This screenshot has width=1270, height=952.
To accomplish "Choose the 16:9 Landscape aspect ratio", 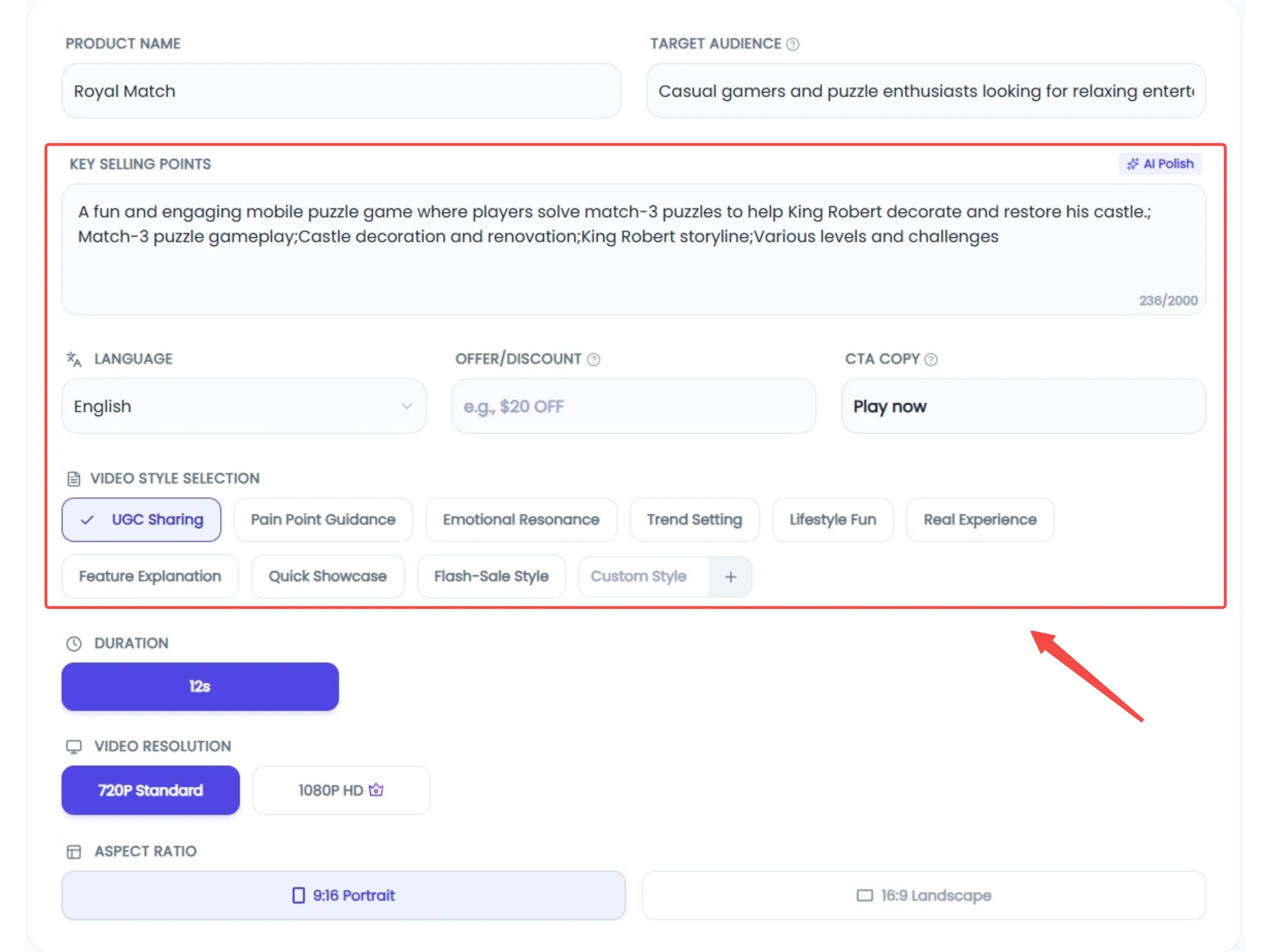I will [x=924, y=895].
